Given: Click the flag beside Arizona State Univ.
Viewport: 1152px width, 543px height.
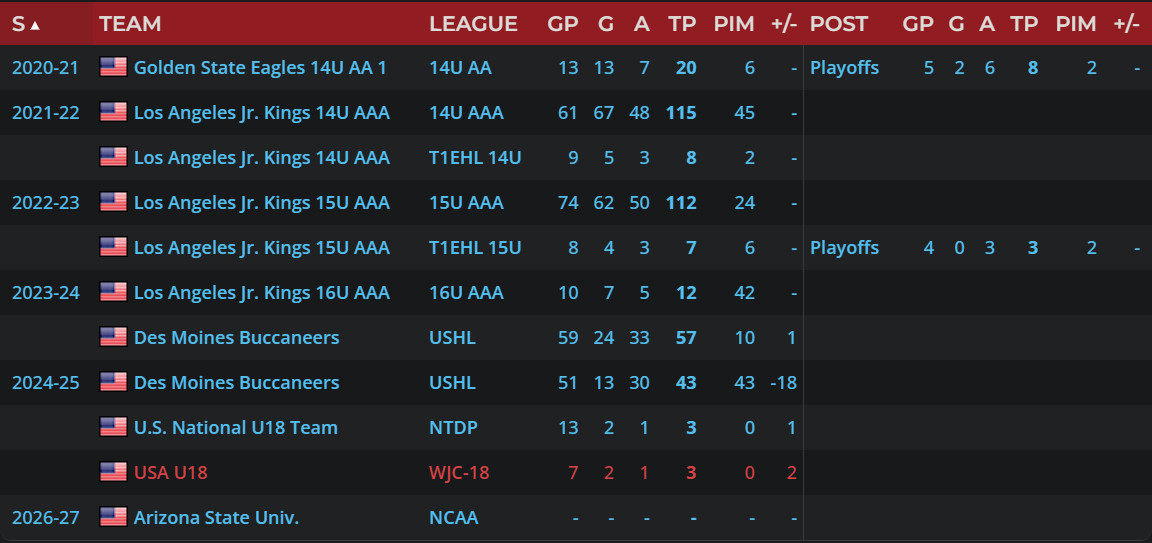Looking at the screenshot, I should point(113,517).
